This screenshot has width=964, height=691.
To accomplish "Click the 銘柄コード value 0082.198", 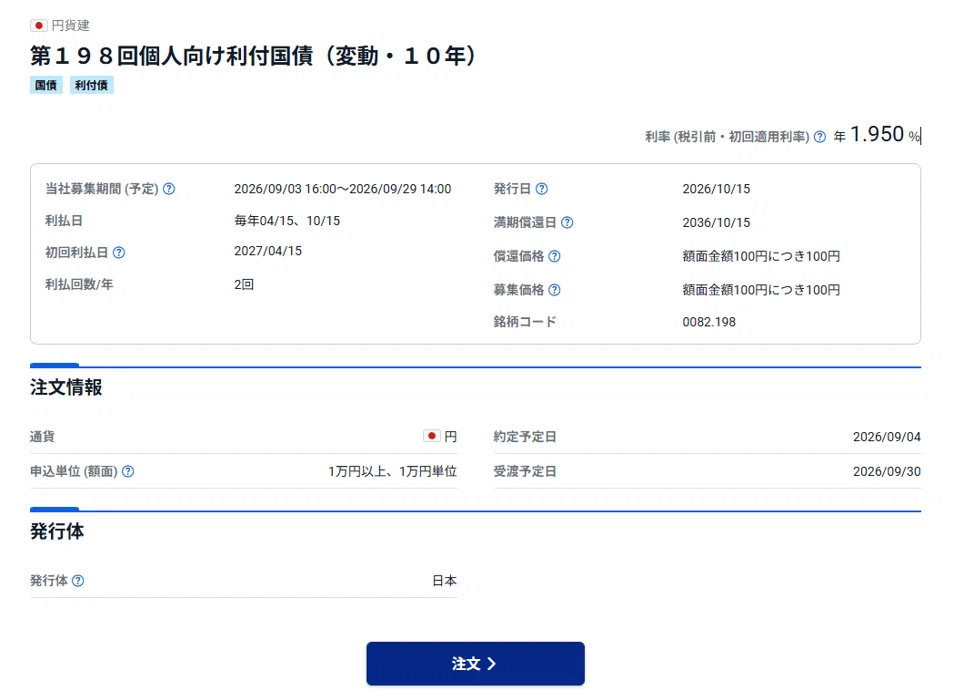I will tap(709, 322).
